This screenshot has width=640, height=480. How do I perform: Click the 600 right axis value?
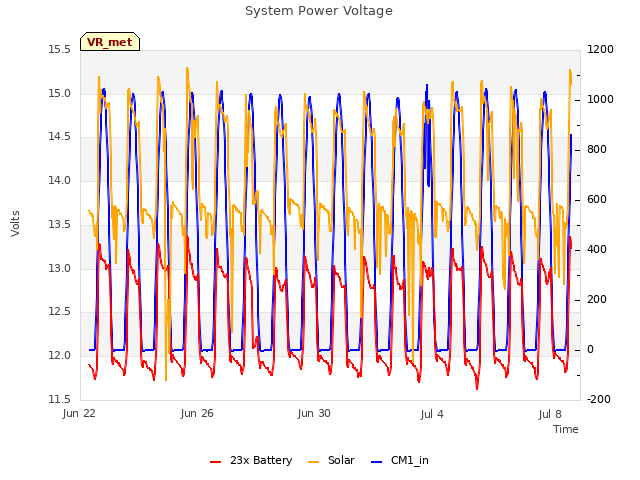[597, 200]
